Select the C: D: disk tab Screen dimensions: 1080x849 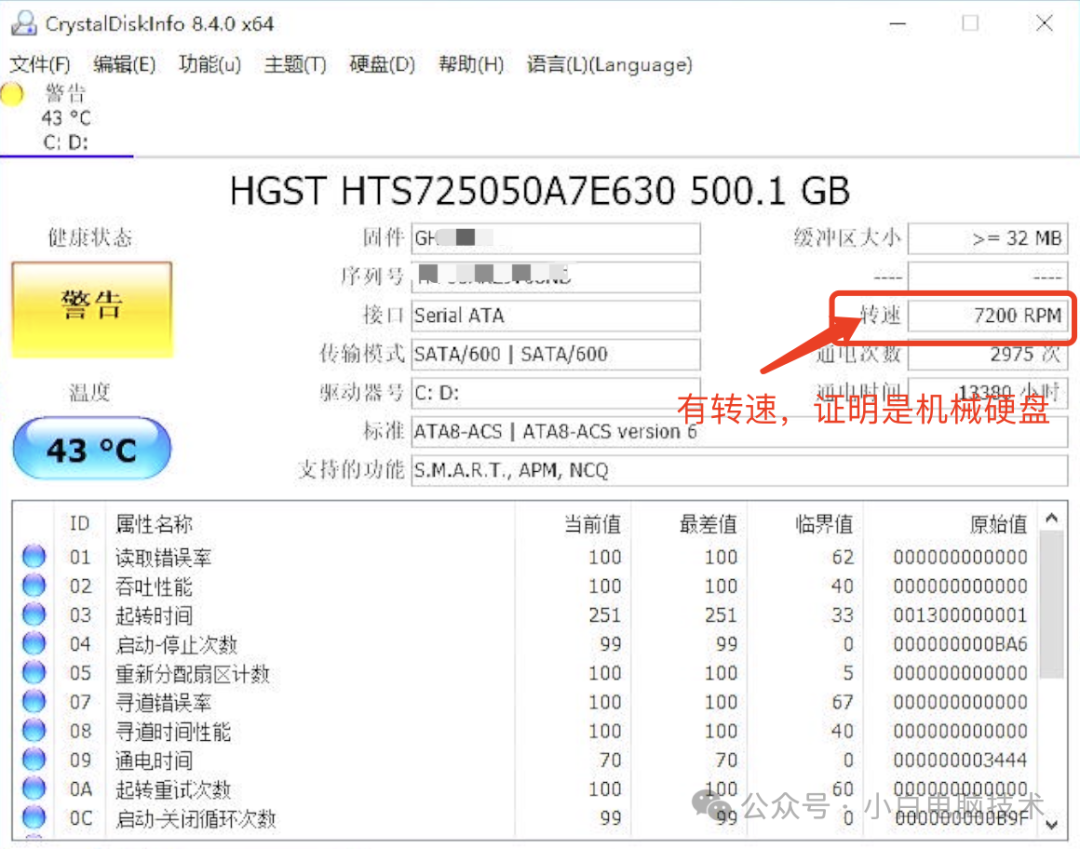tap(66, 117)
